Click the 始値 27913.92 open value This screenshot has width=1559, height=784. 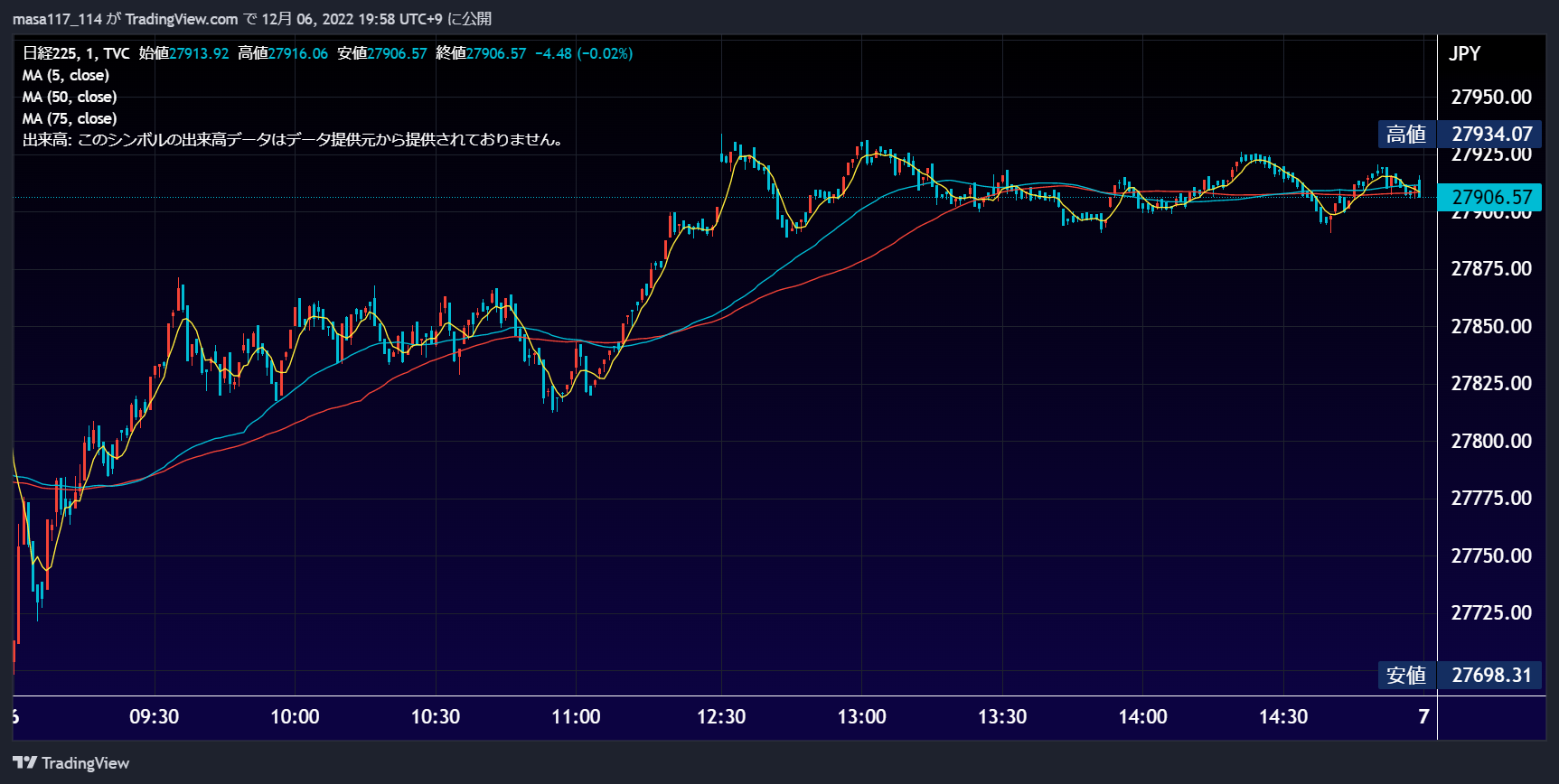184,53
